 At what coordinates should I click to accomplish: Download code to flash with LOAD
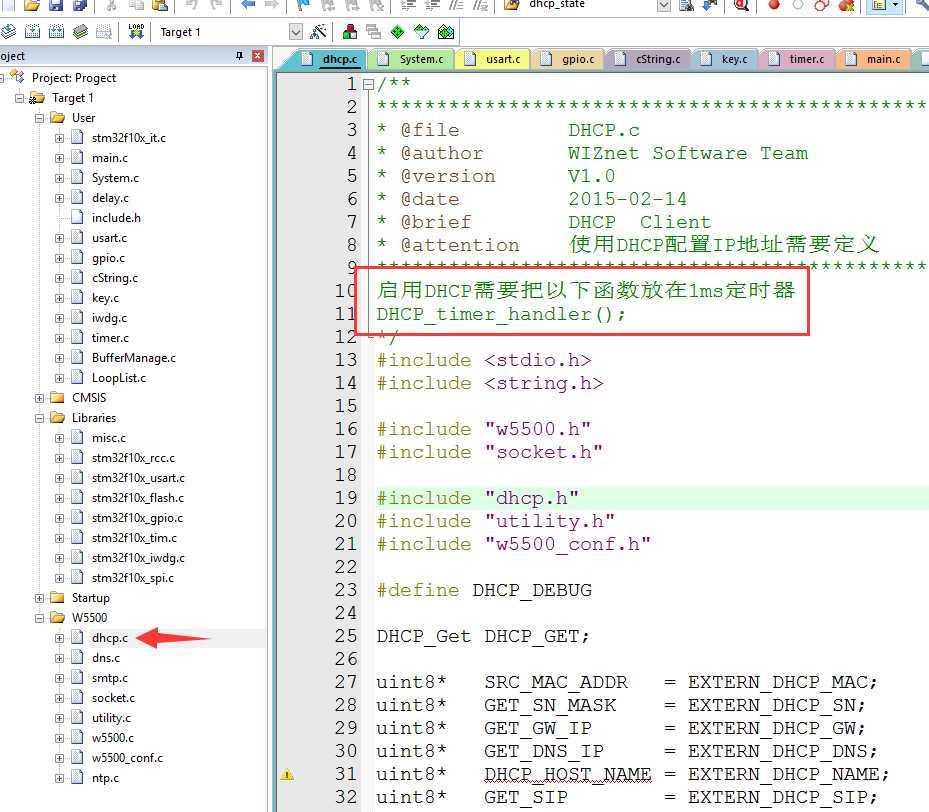click(136, 31)
